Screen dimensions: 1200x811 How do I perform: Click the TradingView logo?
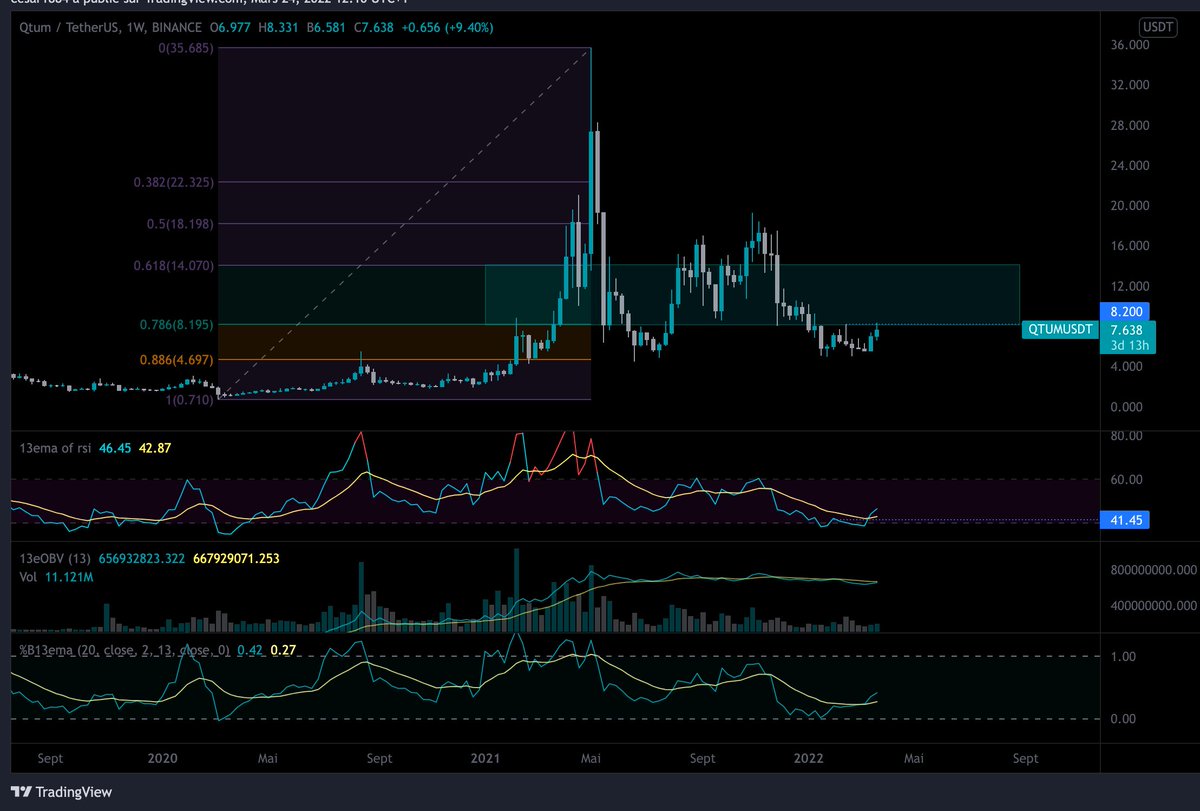62,792
